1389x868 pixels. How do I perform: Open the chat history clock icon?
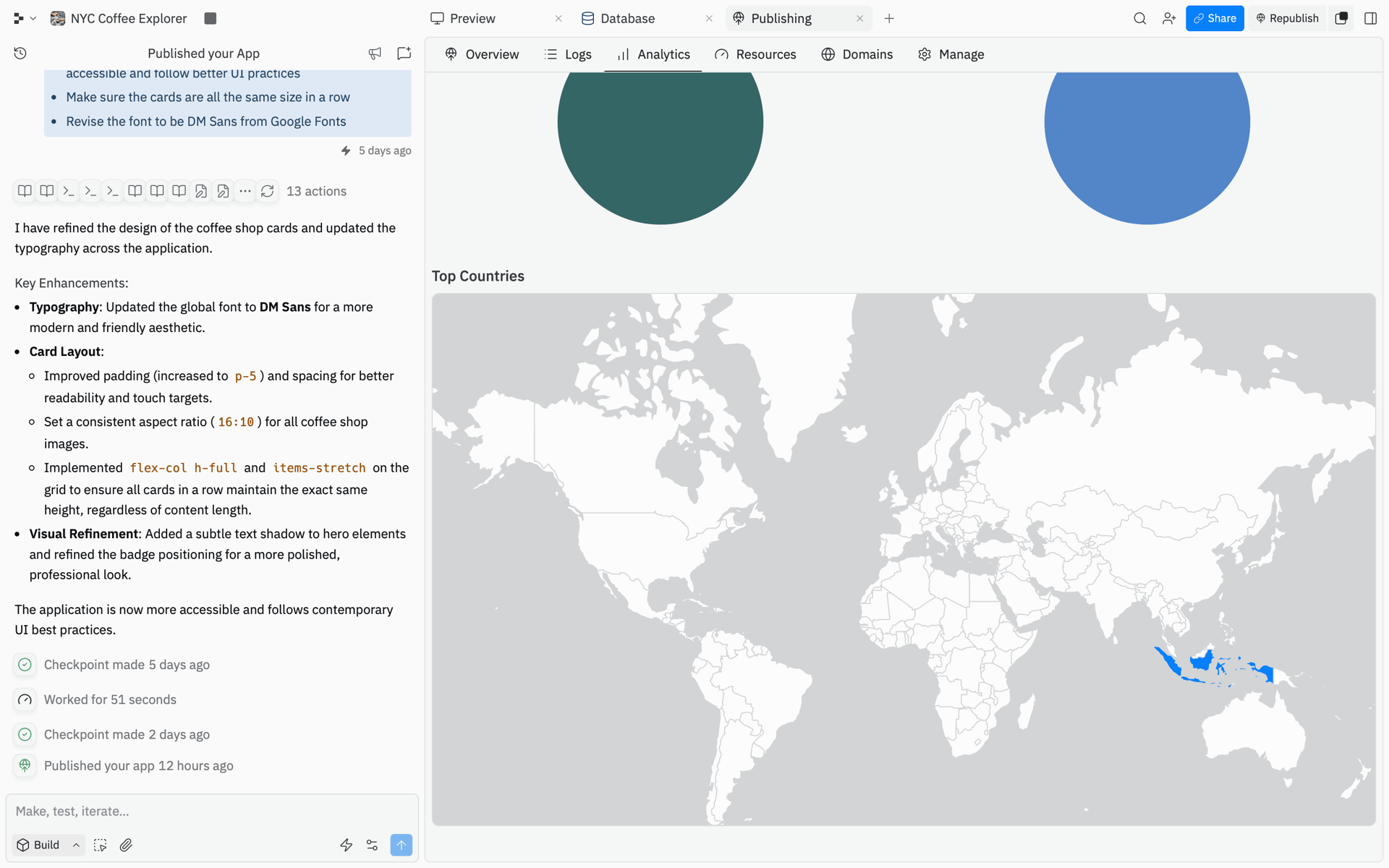pyautogui.click(x=20, y=54)
